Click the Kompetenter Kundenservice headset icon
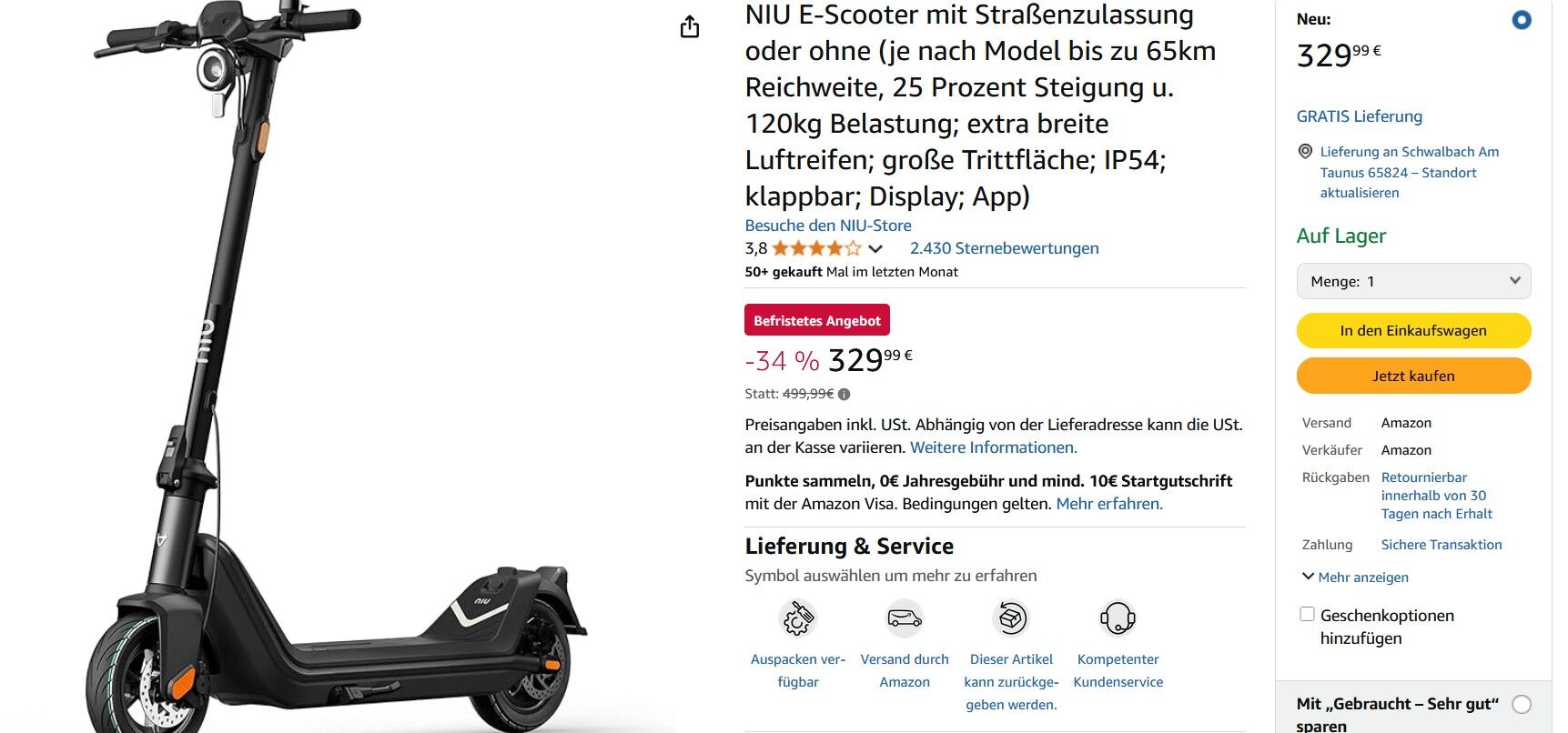Image resolution: width=1568 pixels, height=733 pixels. click(x=1118, y=618)
